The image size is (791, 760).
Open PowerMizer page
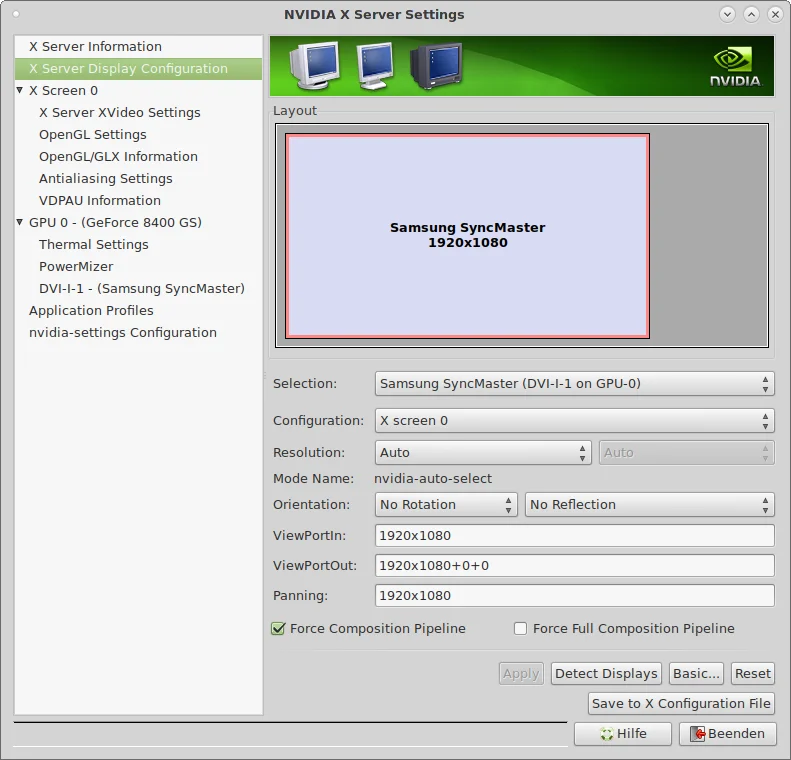click(76, 266)
